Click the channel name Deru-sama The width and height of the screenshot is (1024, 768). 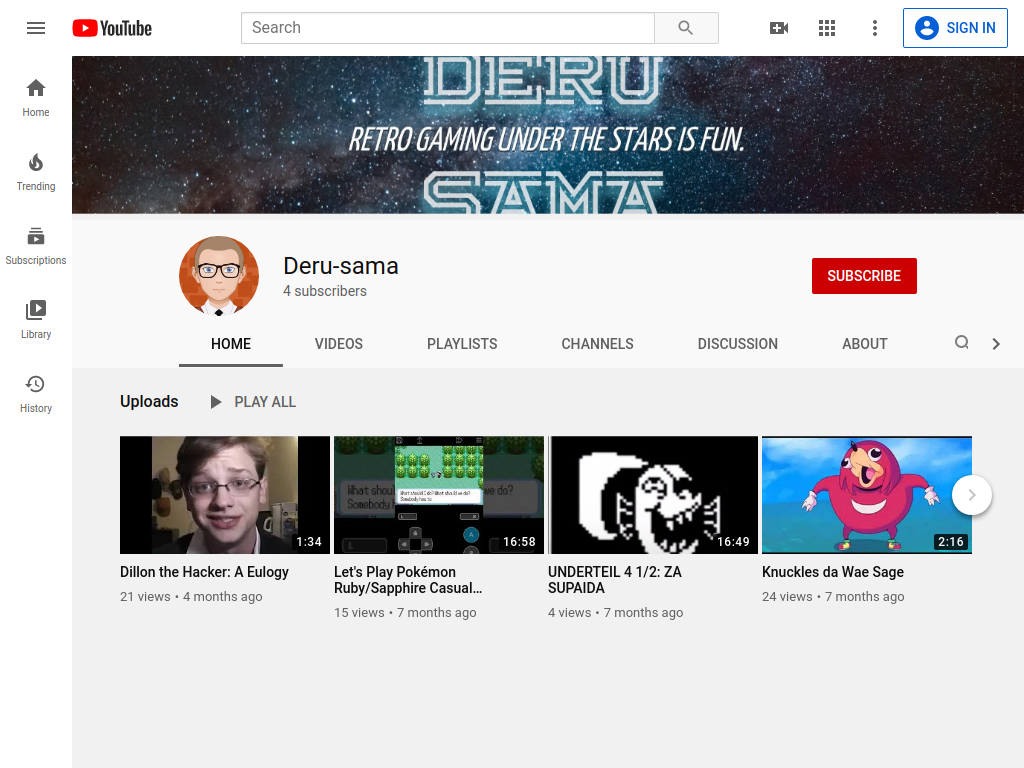(x=340, y=266)
